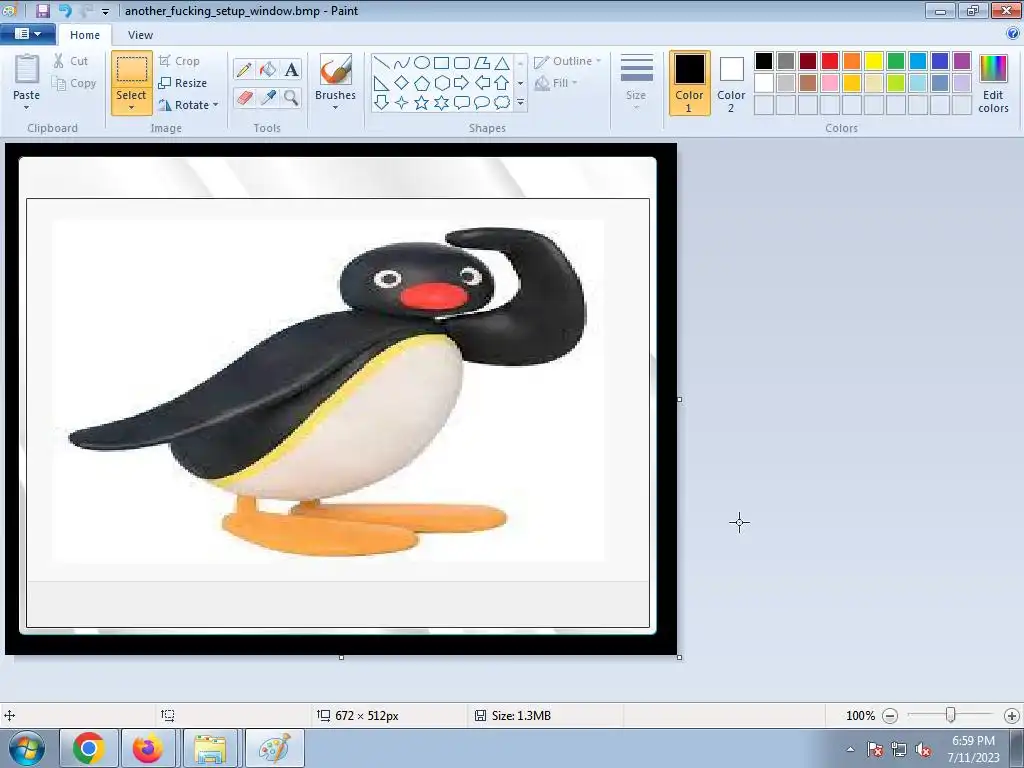Expand the Shapes gallery more arrow
1024x768 pixels.
(x=520, y=103)
